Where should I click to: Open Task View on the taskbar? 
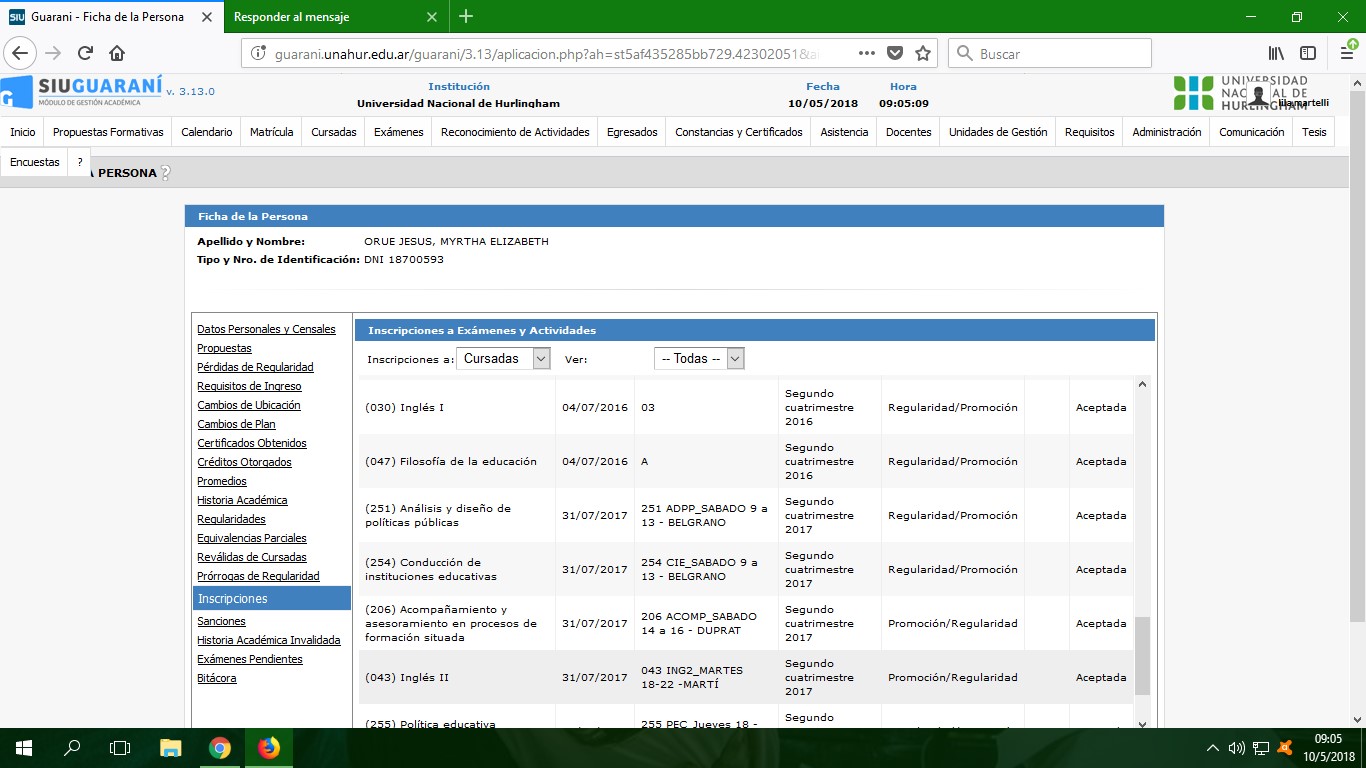120,747
